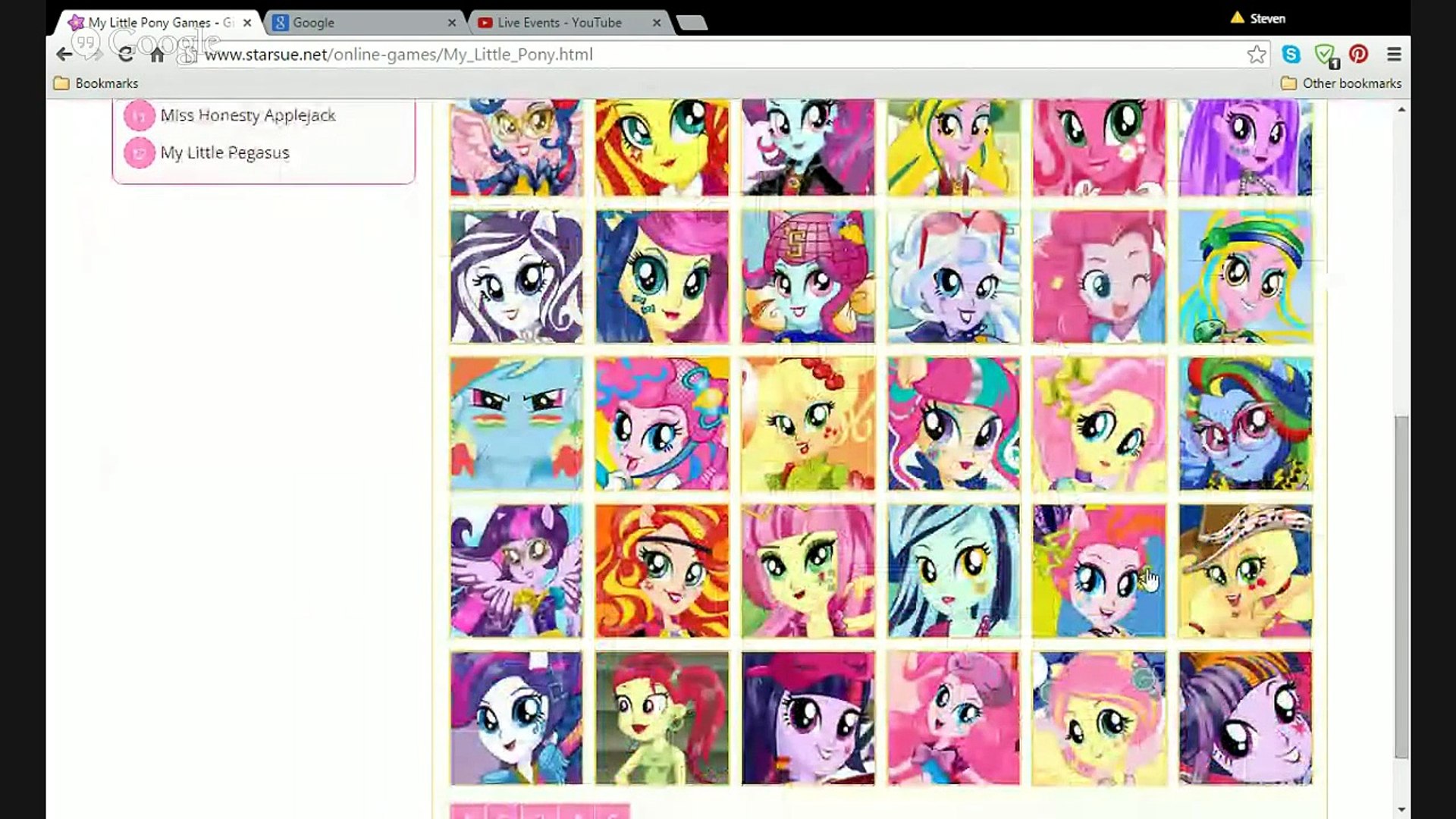Expand Other bookmarks folder
The height and width of the screenshot is (819, 1456).
click(1341, 83)
